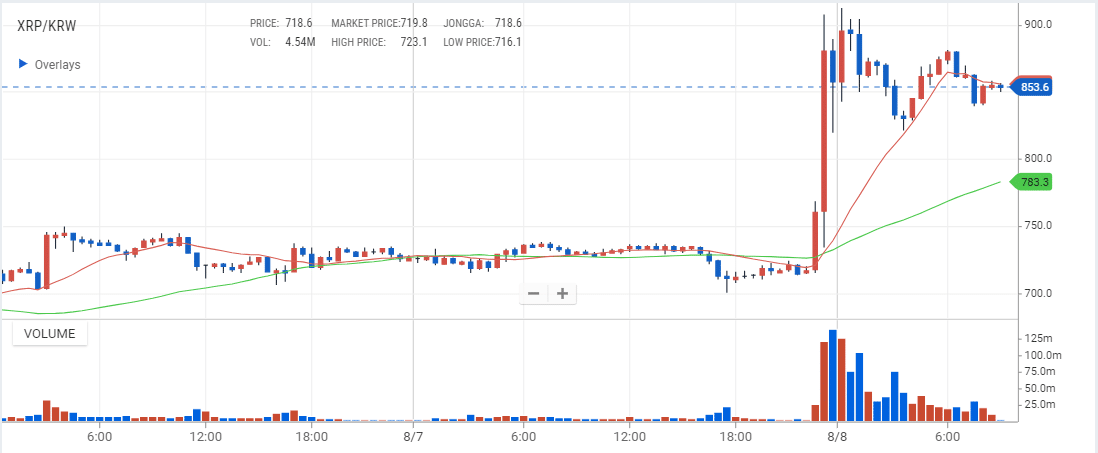Image resolution: width=1098 pixels, height=453 pixels.
Task: Zoom in with the plus button
Action: pyautogui.click(x=562, y=293)
